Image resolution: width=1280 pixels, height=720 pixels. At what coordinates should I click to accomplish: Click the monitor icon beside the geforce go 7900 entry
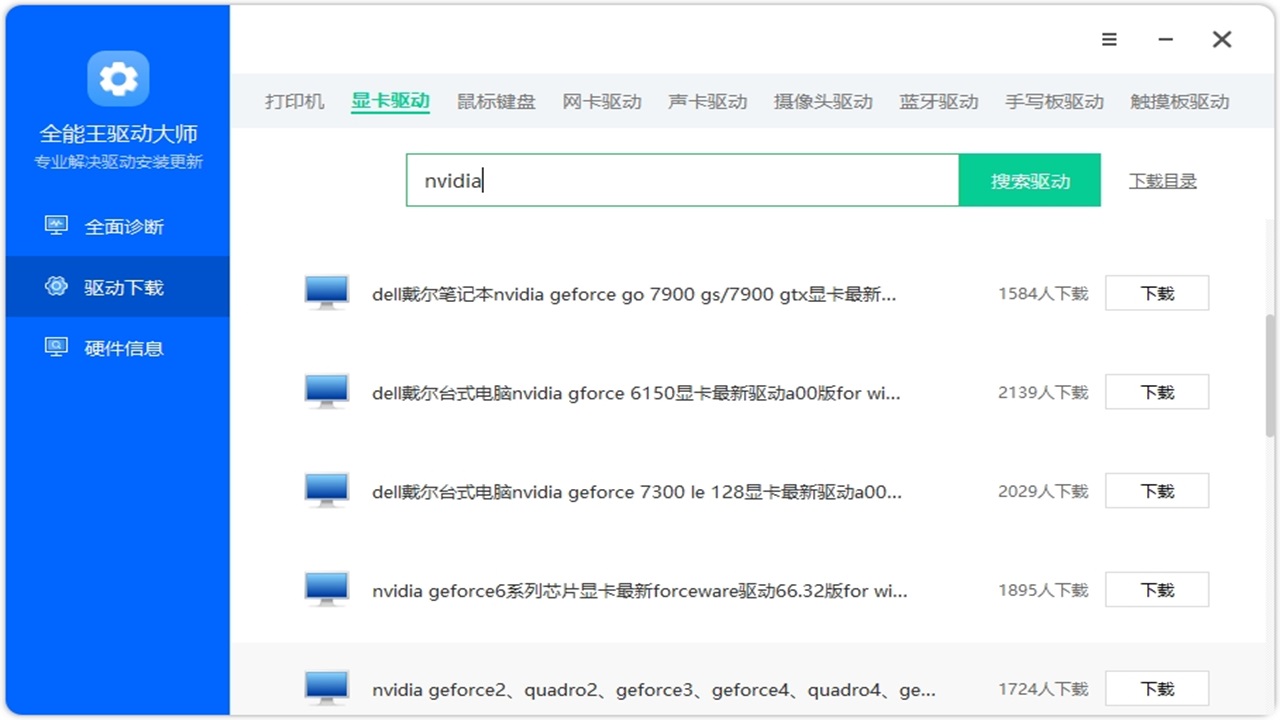click(x=326, y=292)
